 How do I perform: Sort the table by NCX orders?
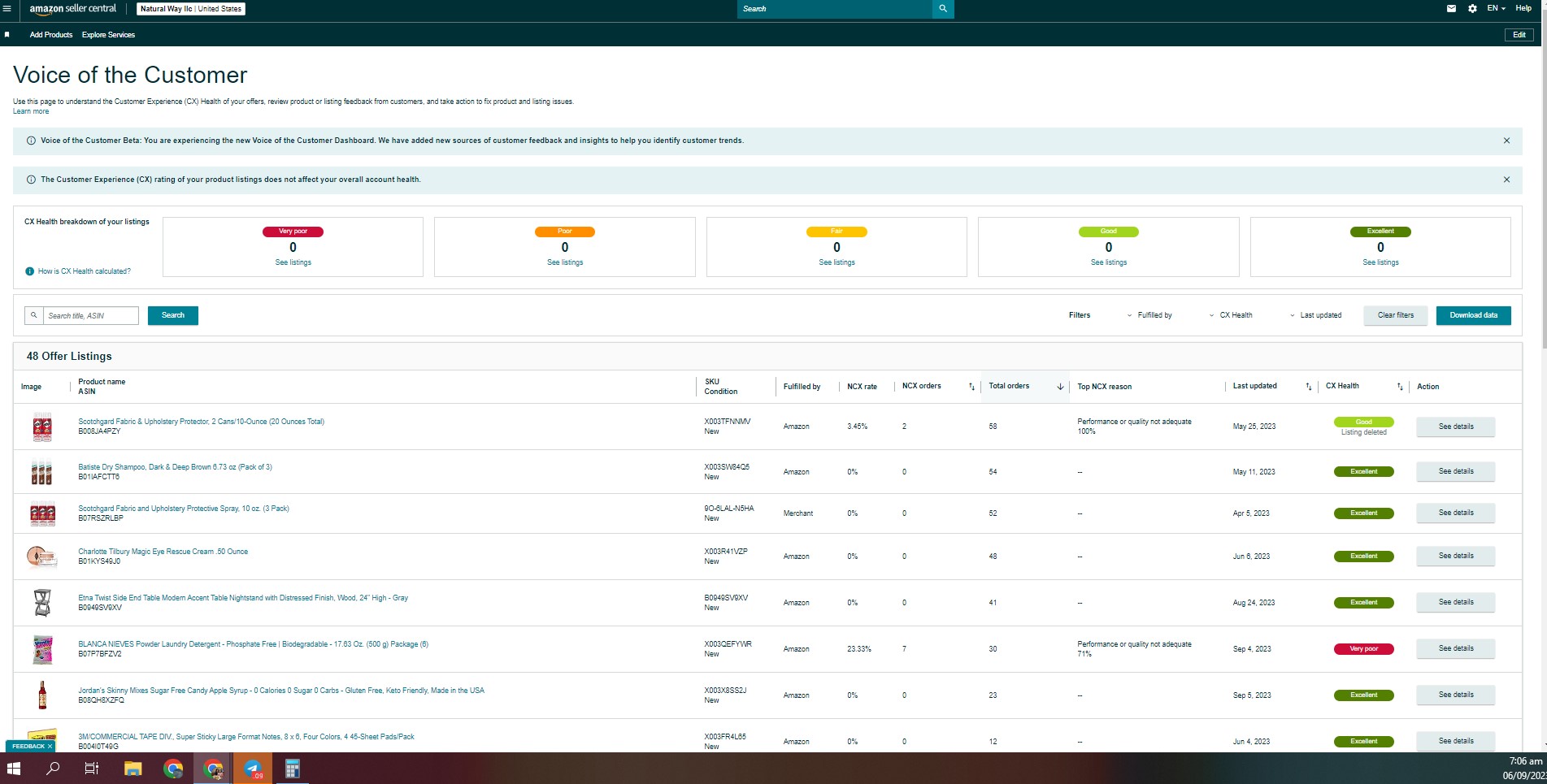[x=971, y=387]
